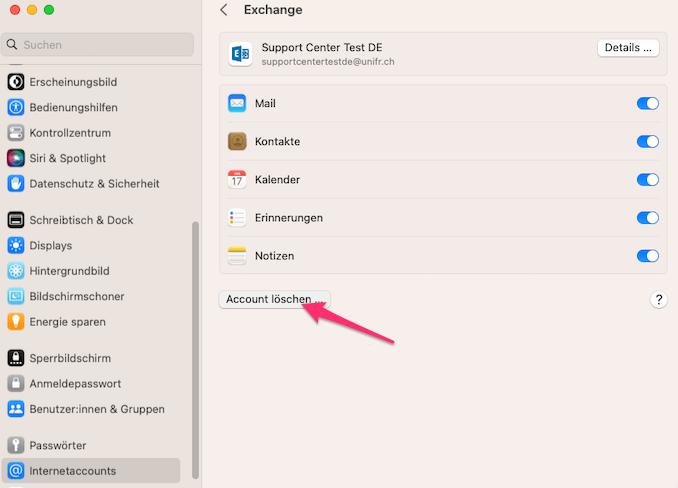678x488 pixels.
Task: Click the Erinnerungen list icon
Action: (237, 218)
